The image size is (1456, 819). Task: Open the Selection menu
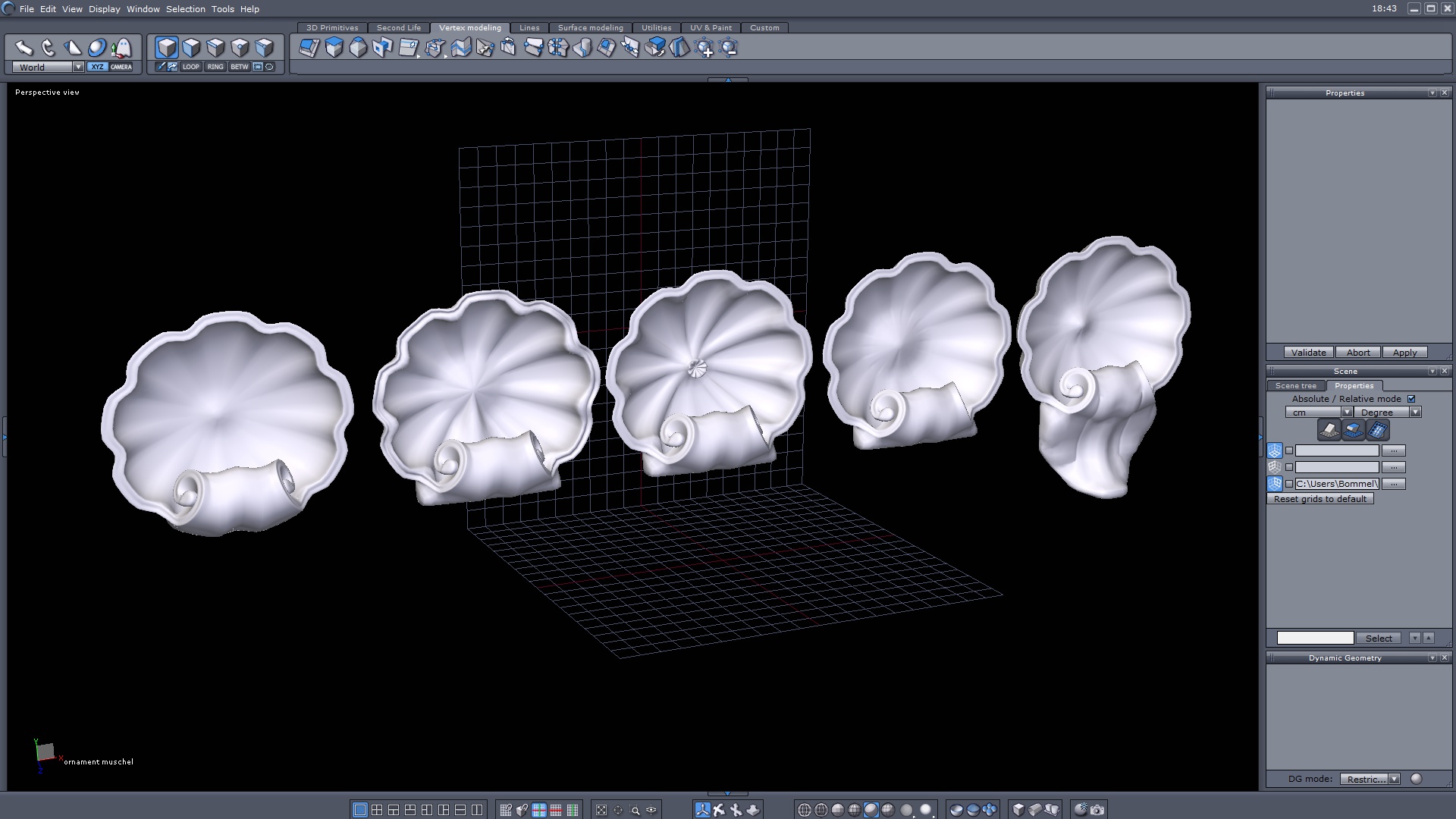185,9
